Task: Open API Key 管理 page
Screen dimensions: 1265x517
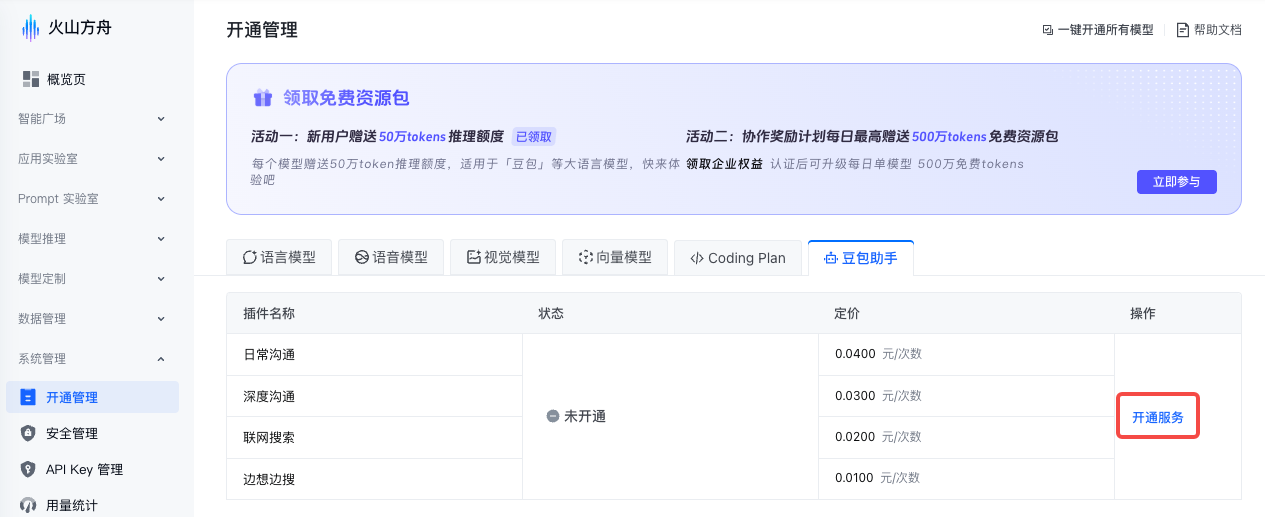Action: pos(84,469)
